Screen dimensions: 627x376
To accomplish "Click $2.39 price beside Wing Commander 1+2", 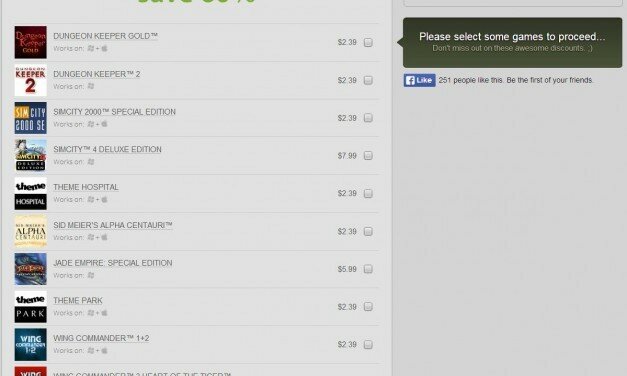I will coord(347,344).
